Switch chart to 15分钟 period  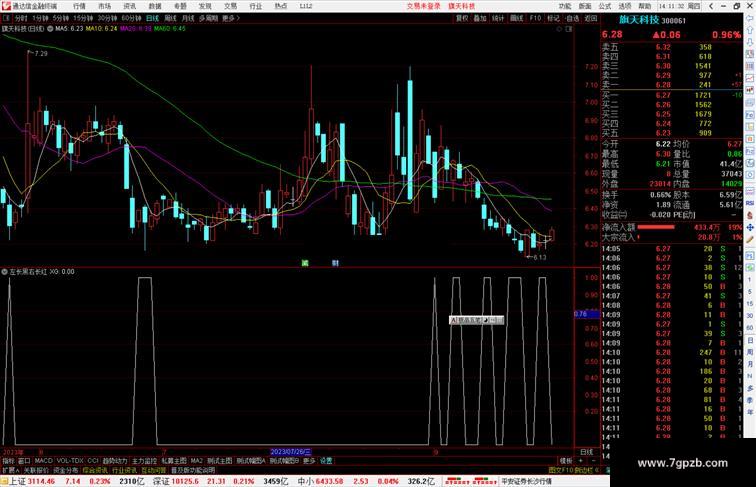point(83,18)
